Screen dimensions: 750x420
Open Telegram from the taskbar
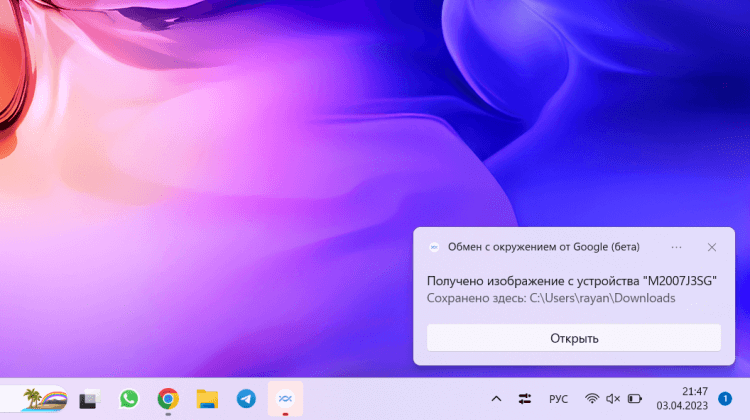tap(246, 398)
